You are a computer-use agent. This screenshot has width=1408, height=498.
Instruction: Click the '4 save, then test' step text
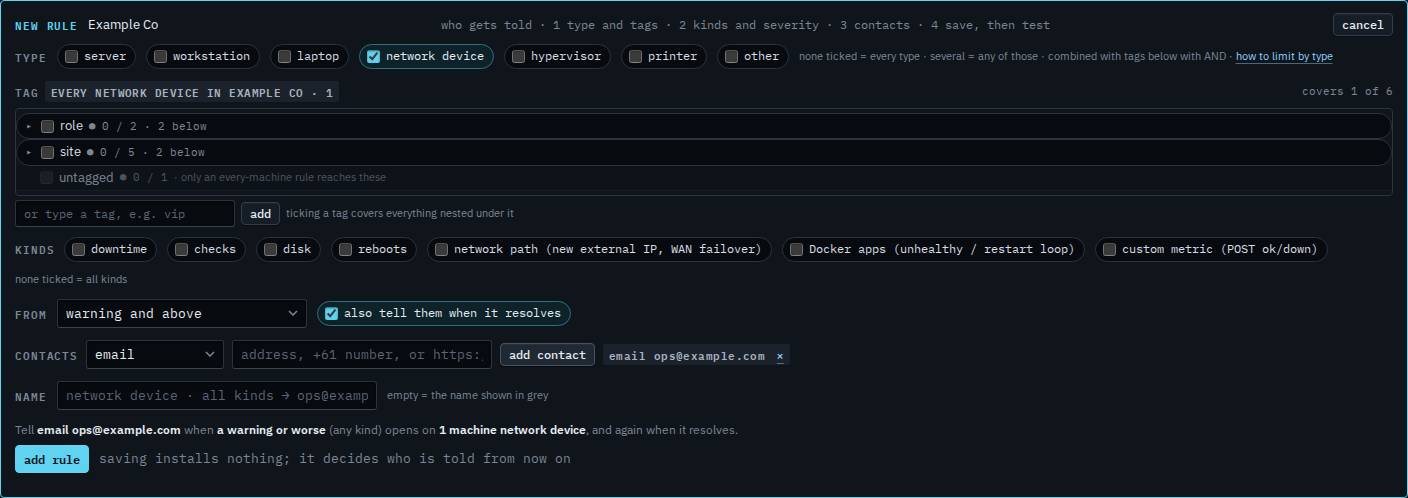click(x=990, y=25)
